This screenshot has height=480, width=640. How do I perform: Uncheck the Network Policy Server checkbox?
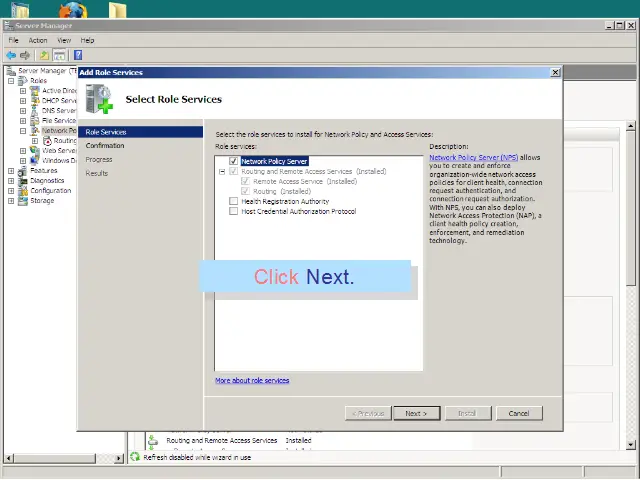click(x=234, y=161)
